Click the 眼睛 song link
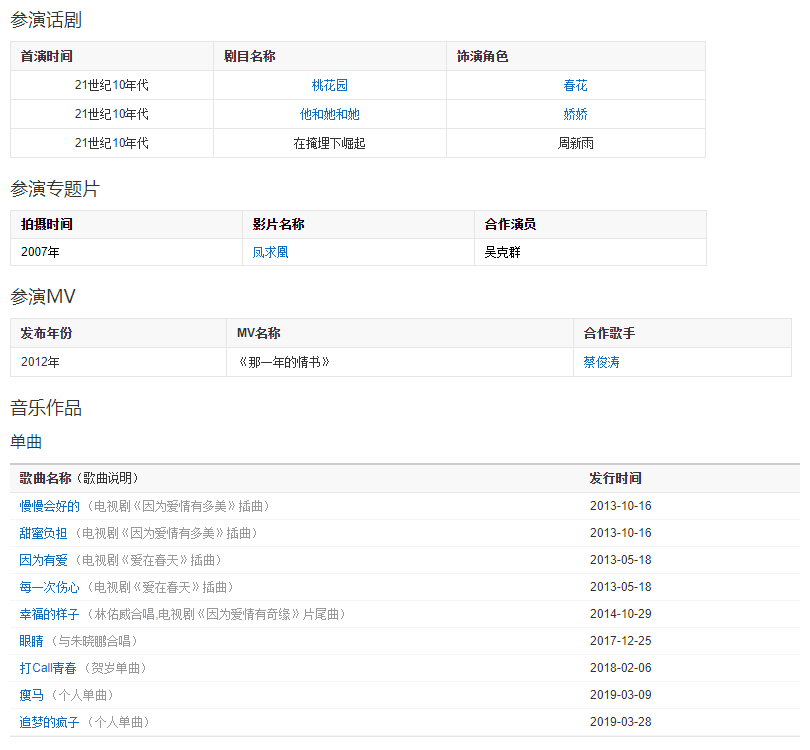The width and height of the screenshot is (810, 750). point(31,641)
